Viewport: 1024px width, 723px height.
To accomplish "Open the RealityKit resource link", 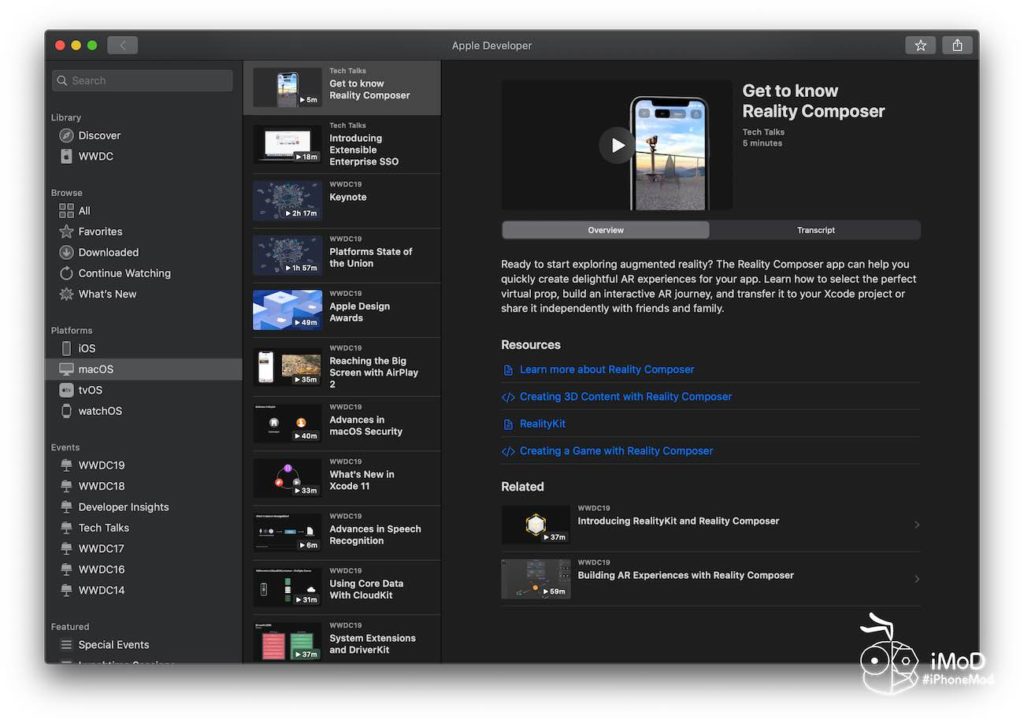I will pos(542,424).
